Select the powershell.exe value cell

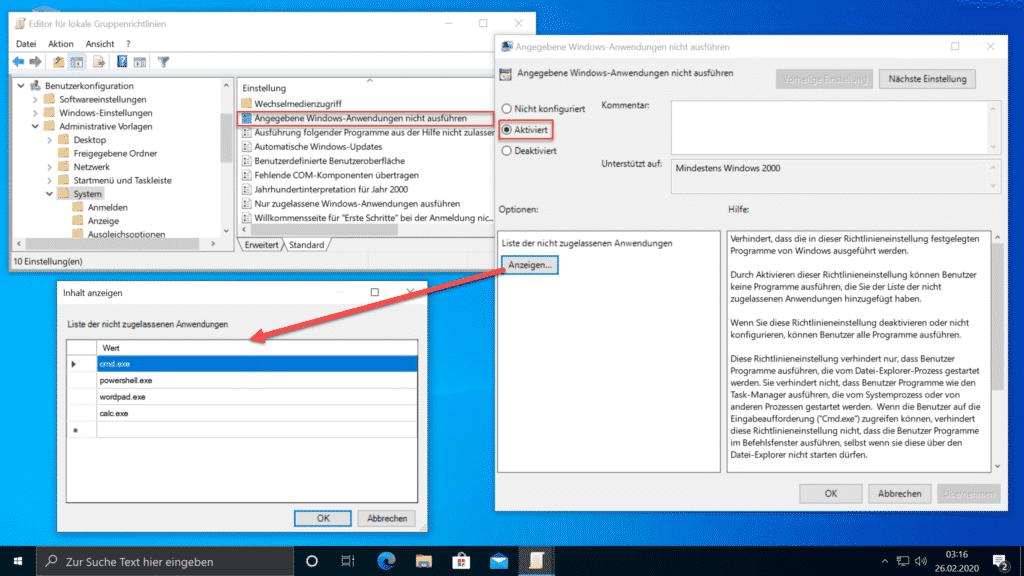point(257,380)
